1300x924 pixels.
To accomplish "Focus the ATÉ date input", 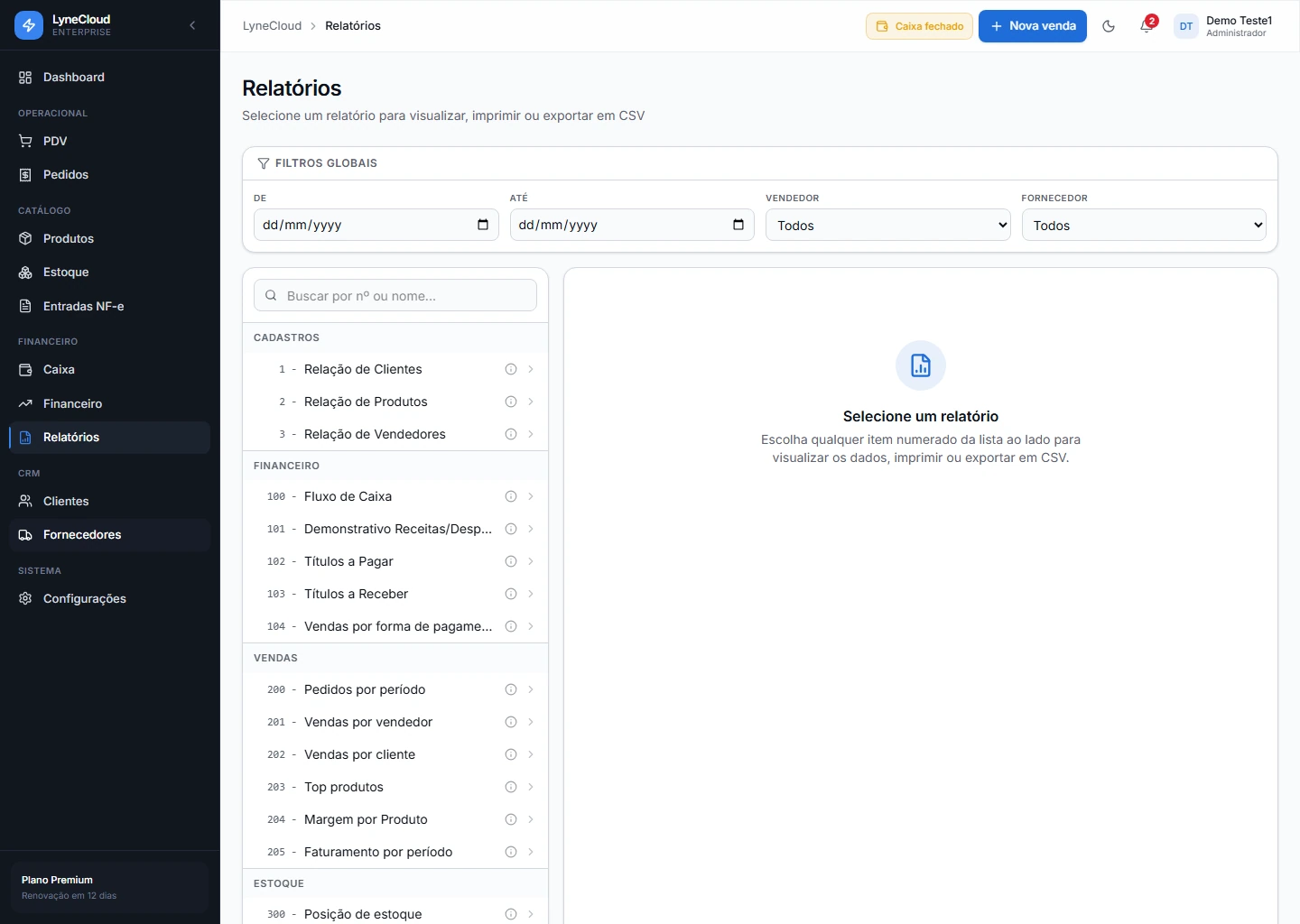I will tap(632, 225).
